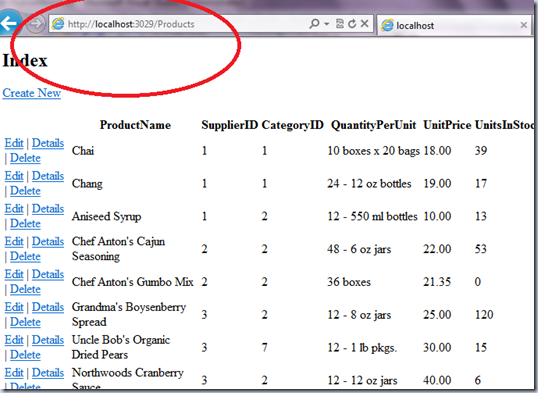Open the address bar dropdown arrow
Viewport: 538px width, 393px height.
327,24
